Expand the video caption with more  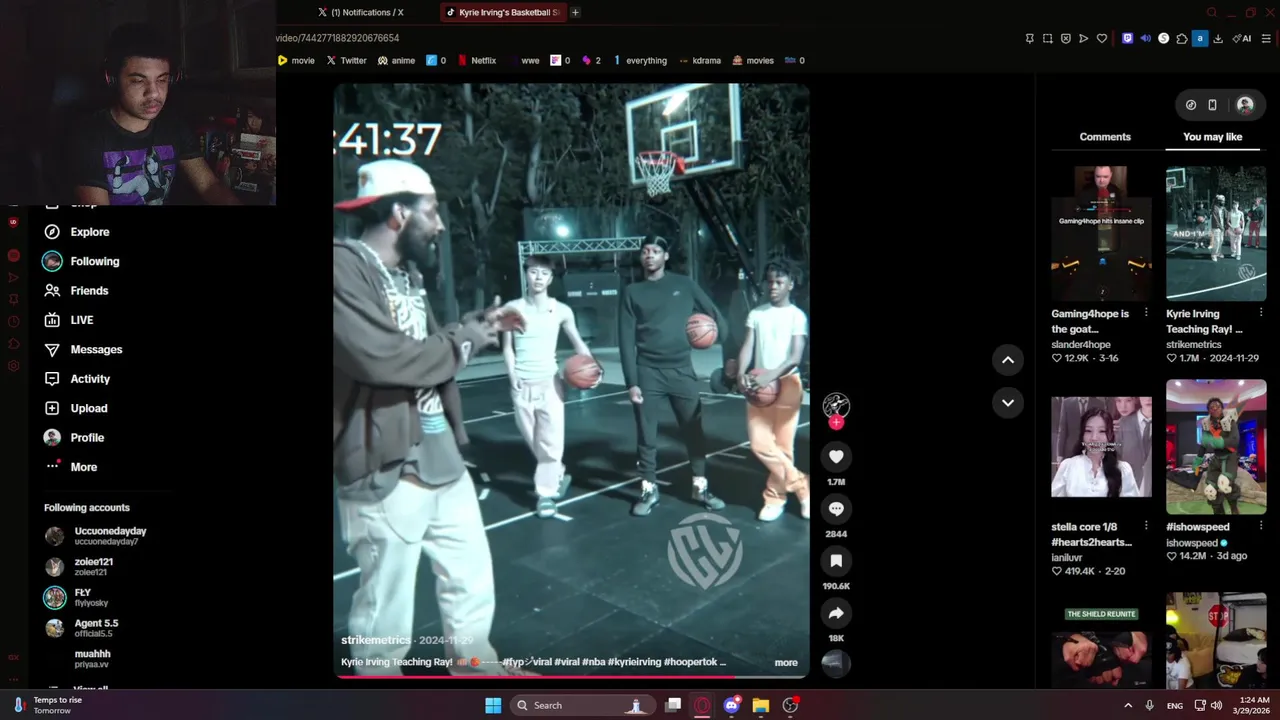[786, 662]
